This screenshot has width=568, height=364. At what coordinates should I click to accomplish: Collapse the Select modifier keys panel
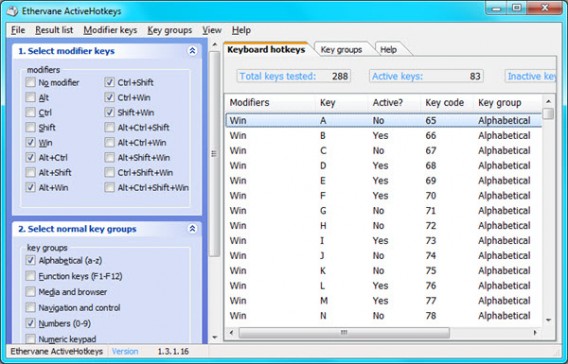click(x=192, y=51)
